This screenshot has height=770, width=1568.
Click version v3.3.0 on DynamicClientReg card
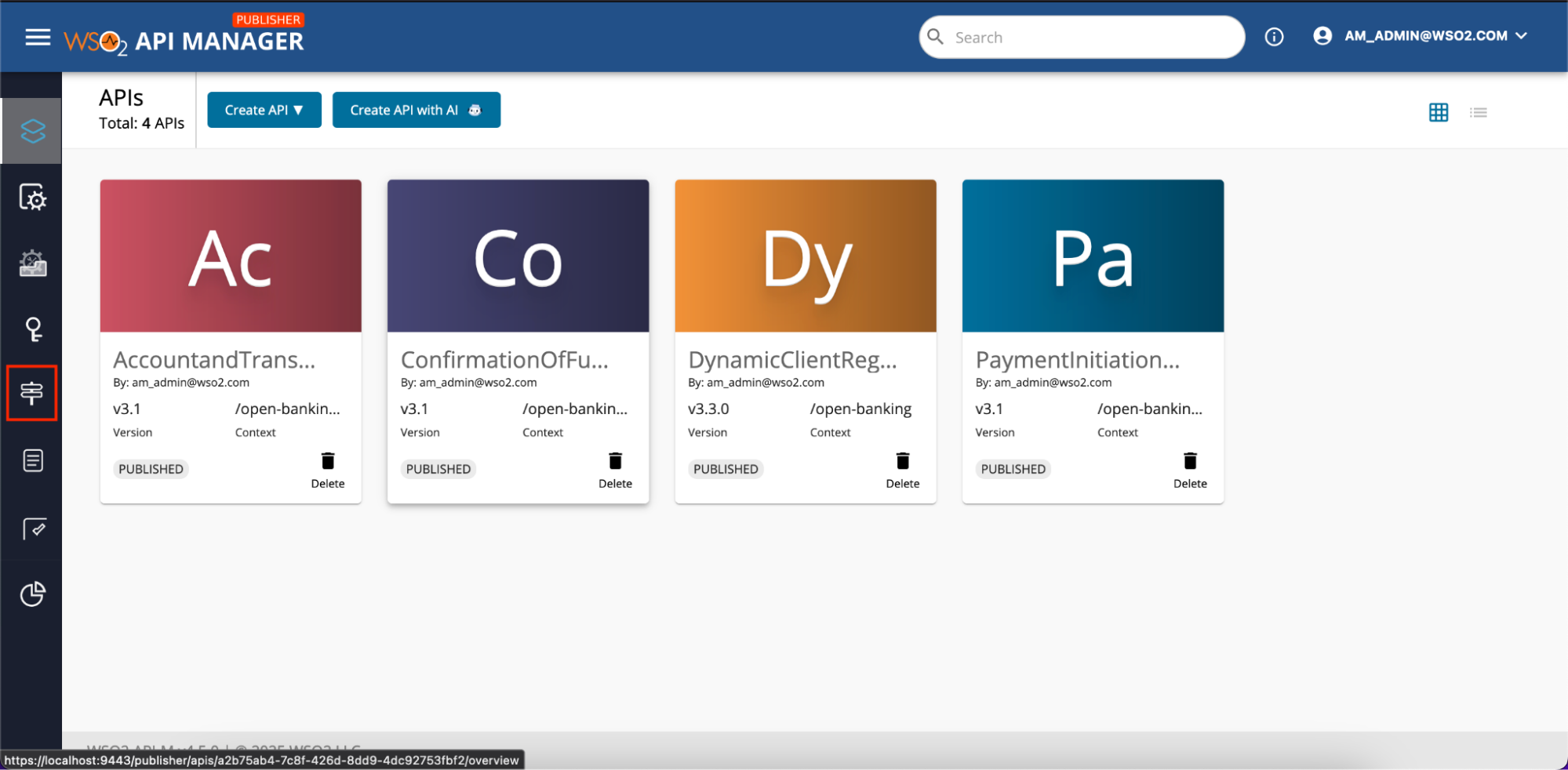coord(708,409)
